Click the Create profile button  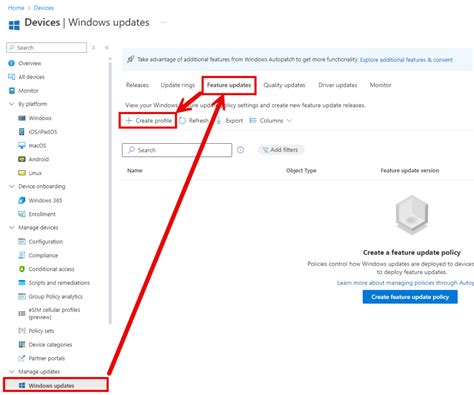148,120
